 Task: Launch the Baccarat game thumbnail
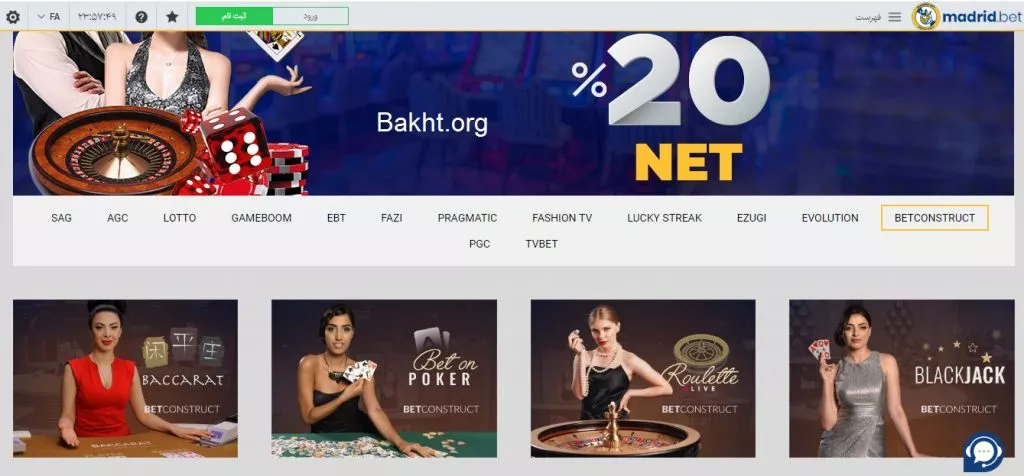tap(125, 379)
